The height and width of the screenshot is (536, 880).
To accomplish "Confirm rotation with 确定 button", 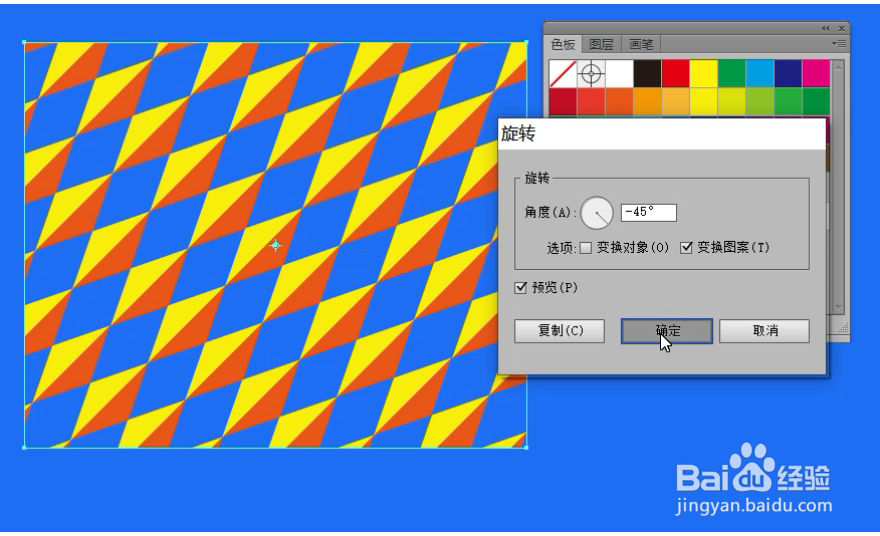I will pos(667,331).
